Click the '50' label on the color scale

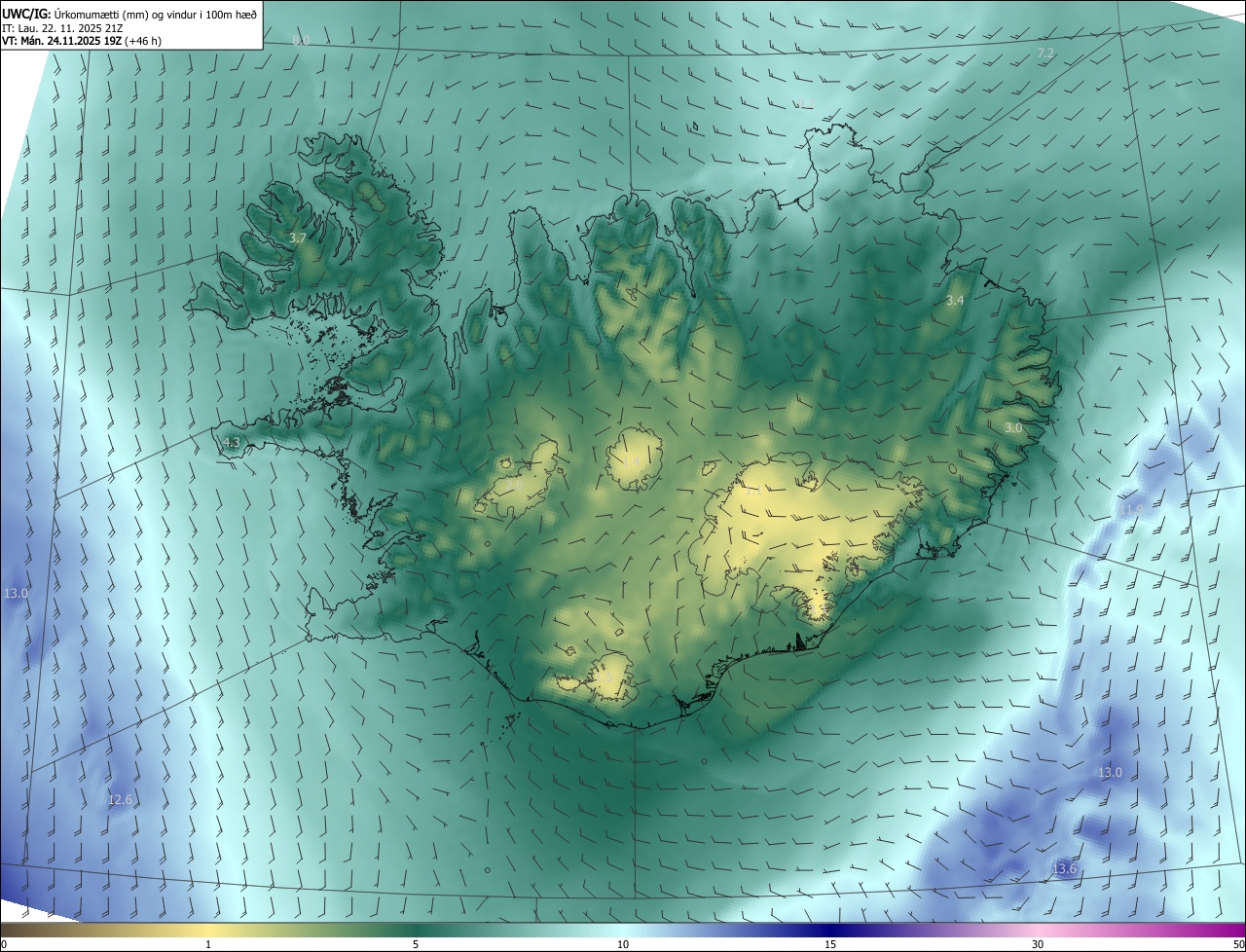[1238, 944]
